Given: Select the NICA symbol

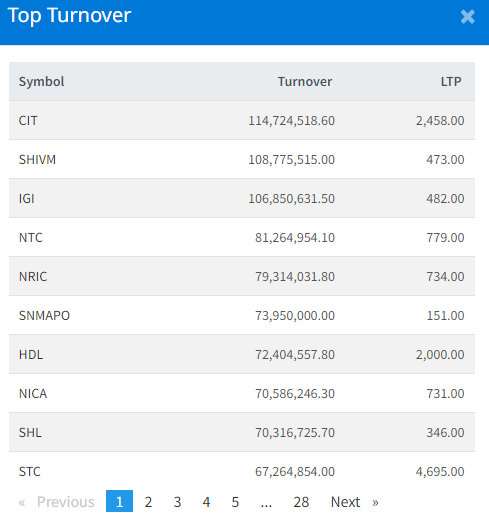Looking at the screenshot, I should pos(33,393).
